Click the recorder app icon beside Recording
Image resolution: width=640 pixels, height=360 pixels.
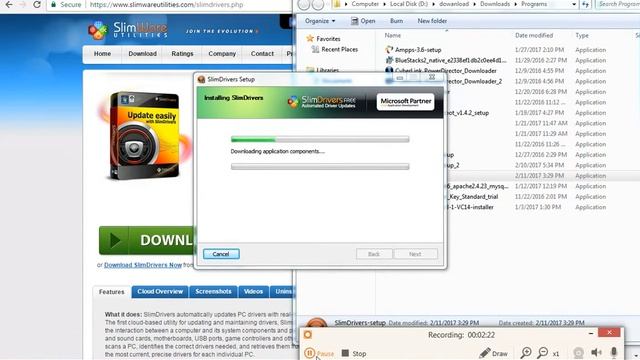(308, 335)
